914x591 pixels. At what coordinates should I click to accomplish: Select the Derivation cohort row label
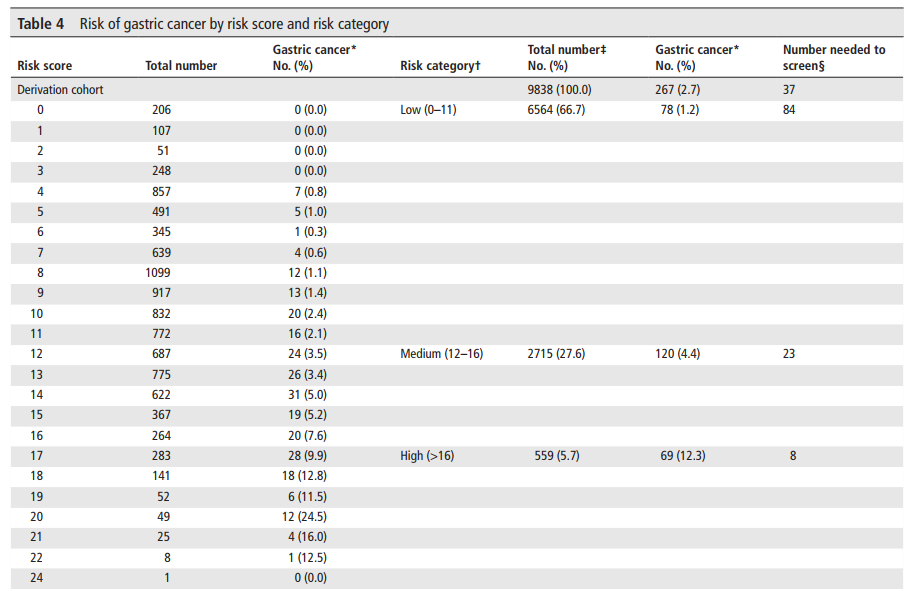click(60, 90)
